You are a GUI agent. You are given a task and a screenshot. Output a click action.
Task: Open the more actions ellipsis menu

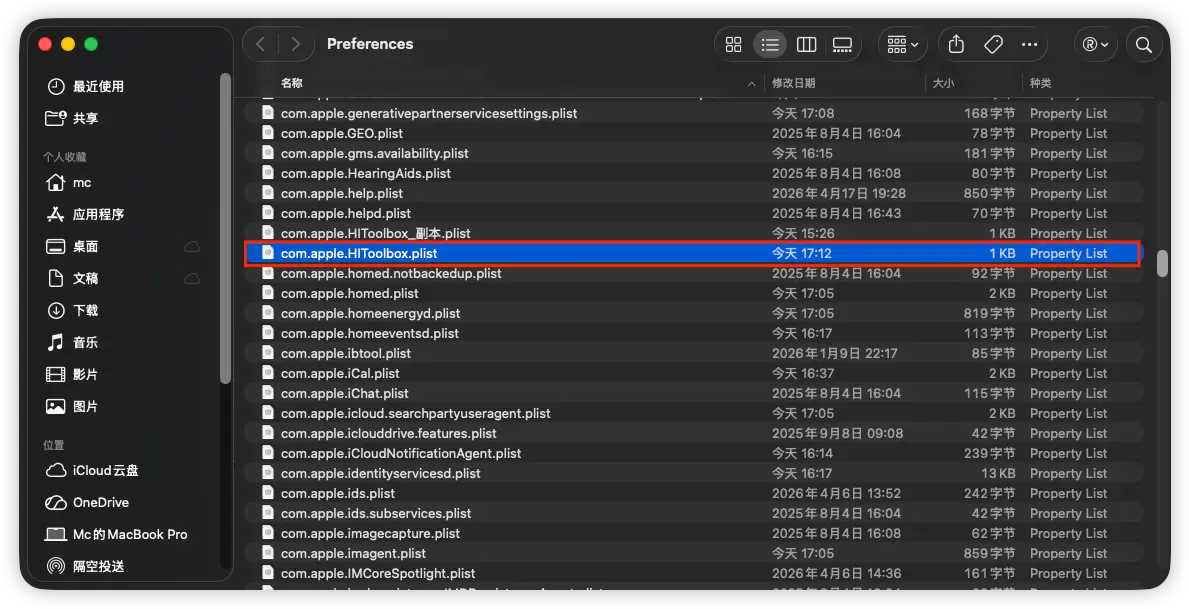click(1029, 45)
